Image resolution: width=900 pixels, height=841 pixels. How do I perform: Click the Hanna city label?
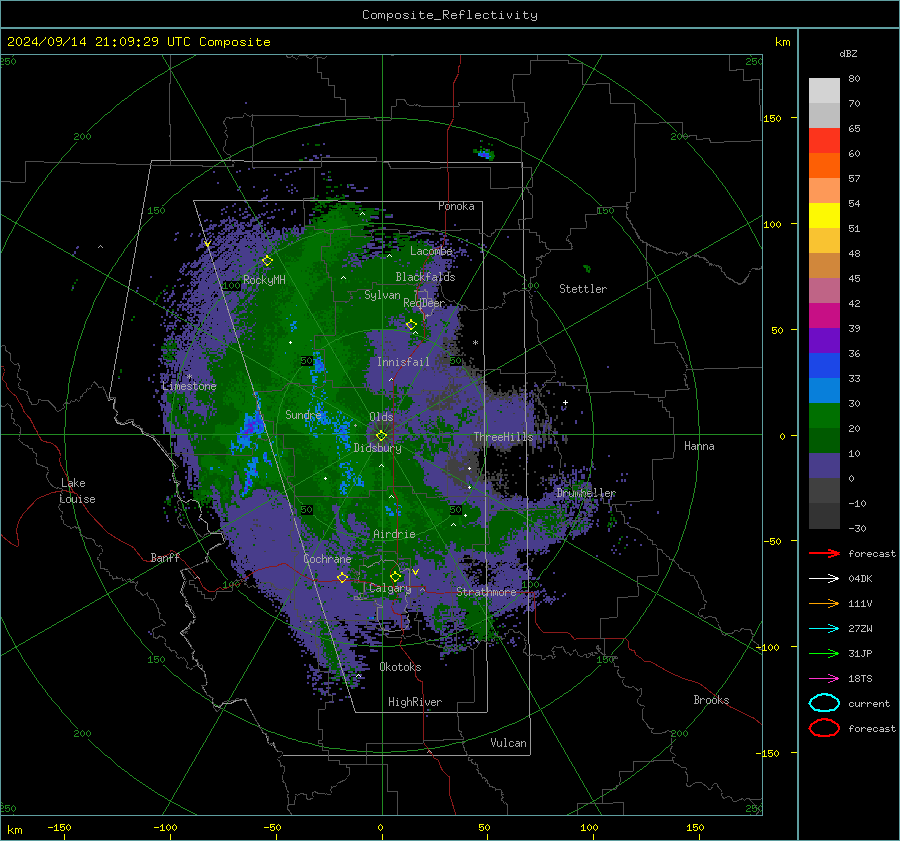[x=699, y=446]
